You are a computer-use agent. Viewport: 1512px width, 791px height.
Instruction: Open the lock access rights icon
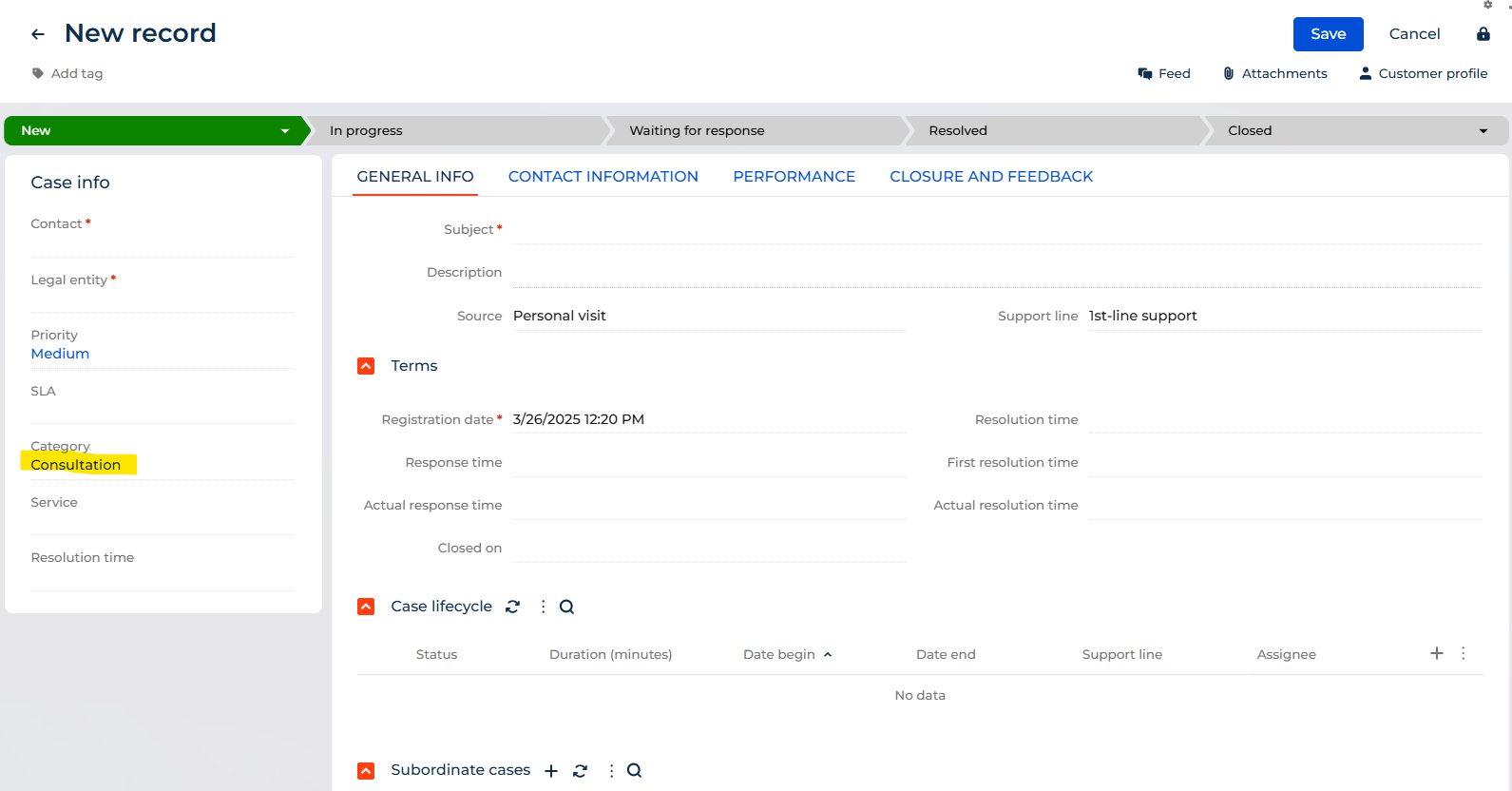coord(1483,34)
